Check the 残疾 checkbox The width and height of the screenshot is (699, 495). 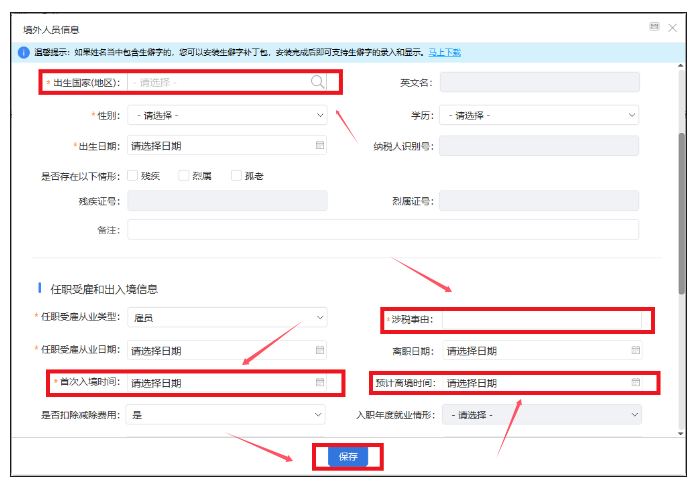pos(132,175)
